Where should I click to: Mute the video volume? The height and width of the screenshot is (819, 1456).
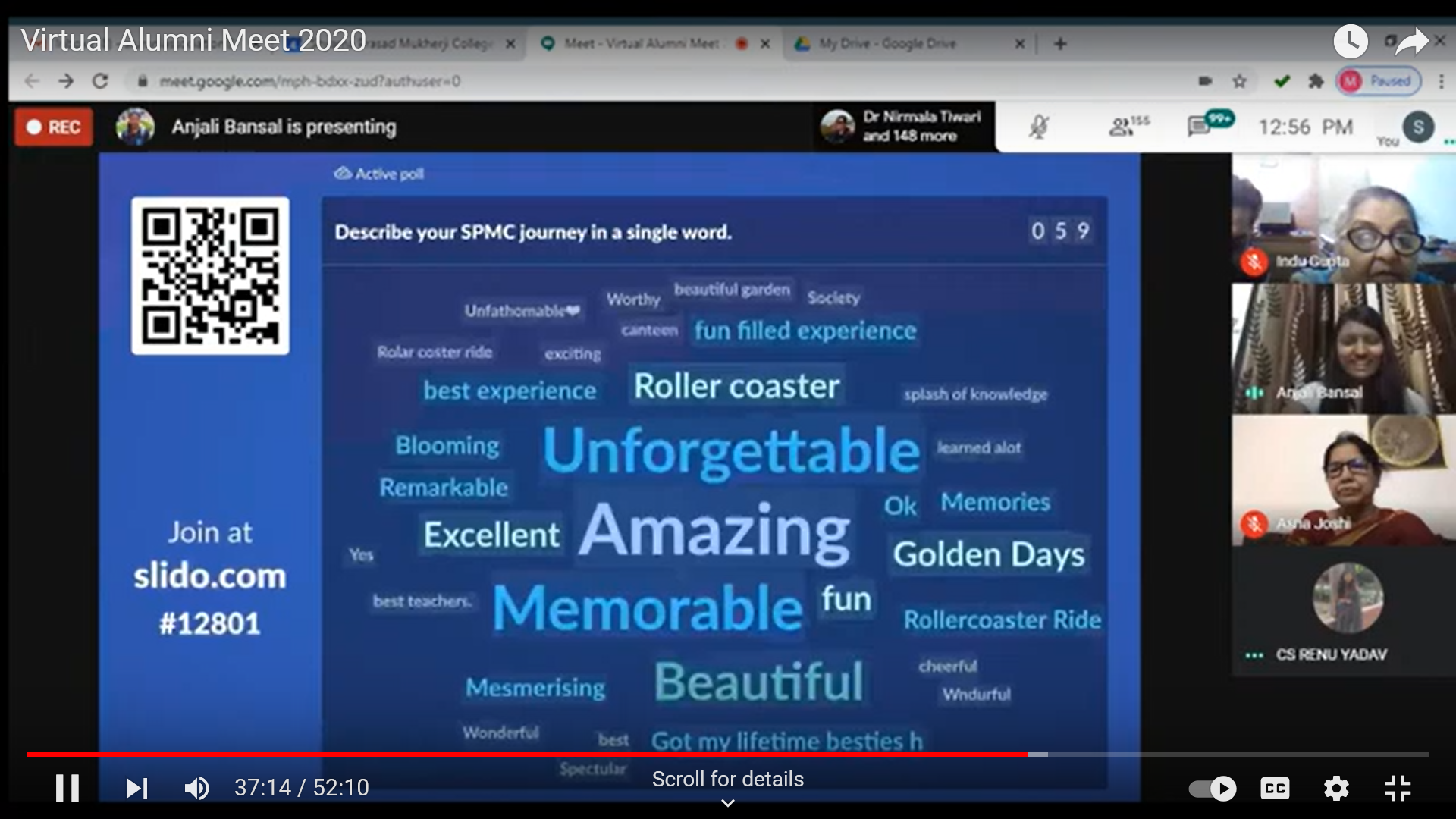coord(197,788)
